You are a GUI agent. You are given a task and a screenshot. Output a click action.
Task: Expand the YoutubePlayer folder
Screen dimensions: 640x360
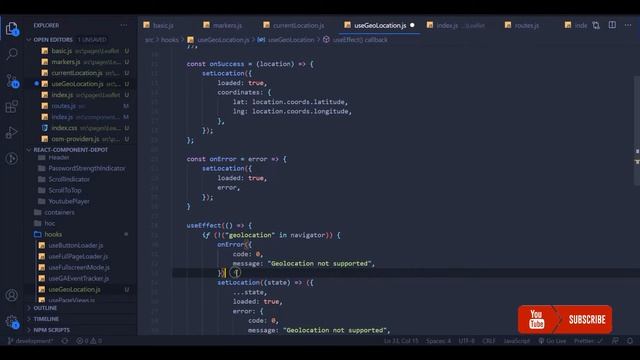(69, 201)
